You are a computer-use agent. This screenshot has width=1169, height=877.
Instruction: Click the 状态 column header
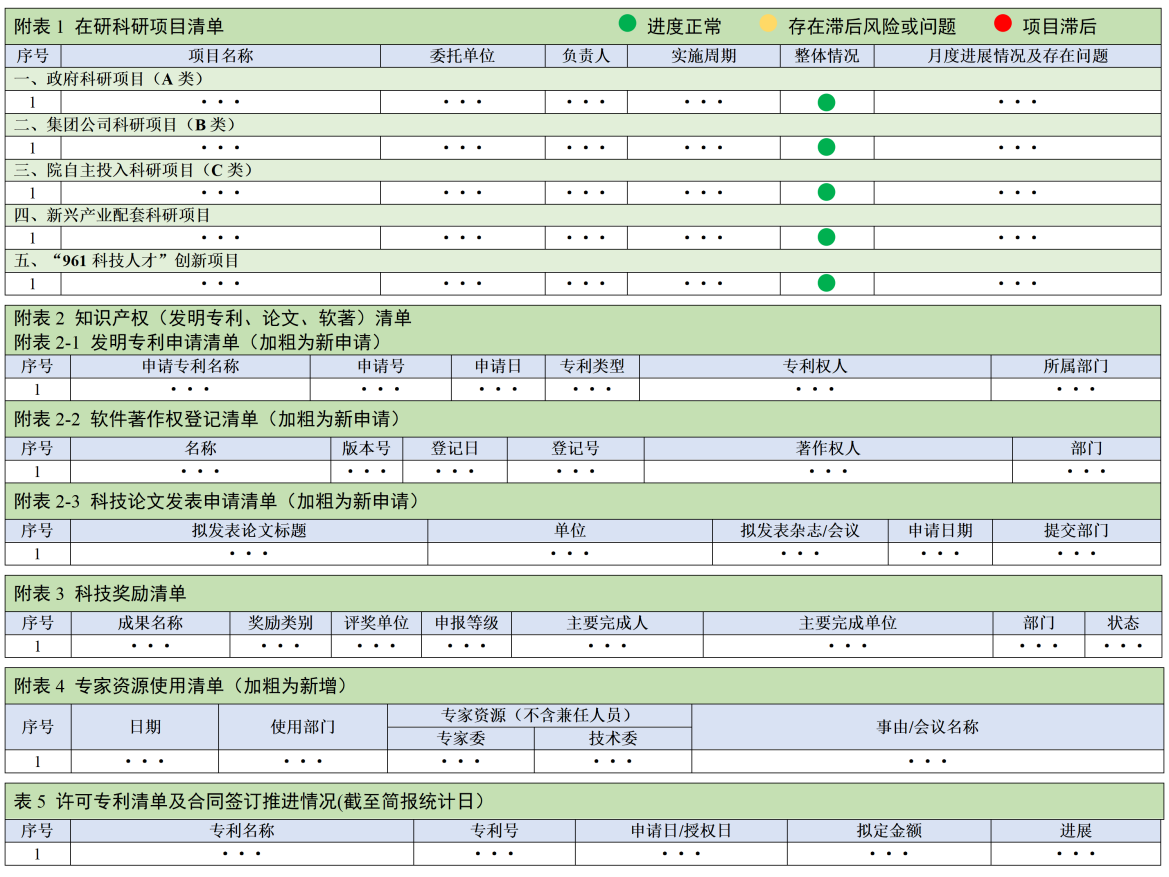1123,623
